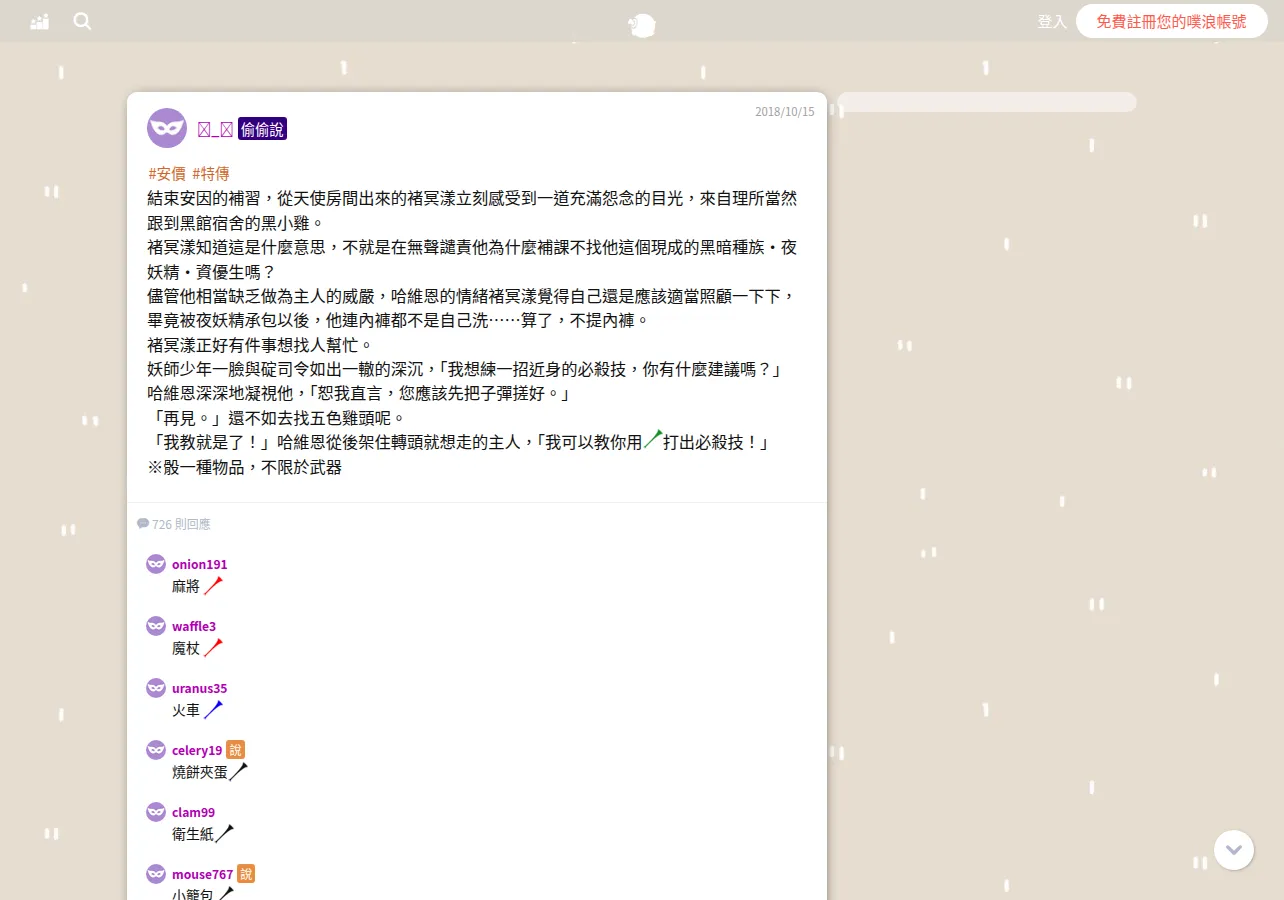1284x900 pixels.
Task: Click the reply text 火車
Action: pyautogui.click(x=186, y=711)
